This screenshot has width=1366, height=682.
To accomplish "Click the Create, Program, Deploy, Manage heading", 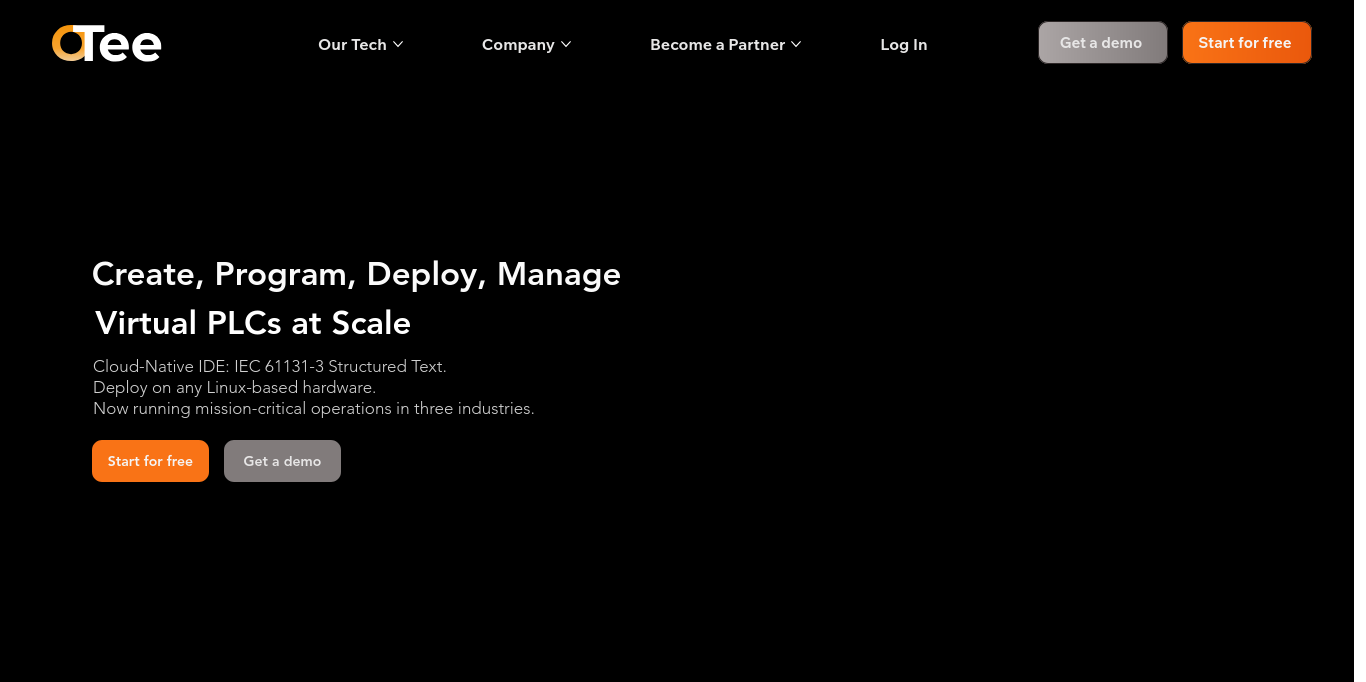I will click(356, 274).
